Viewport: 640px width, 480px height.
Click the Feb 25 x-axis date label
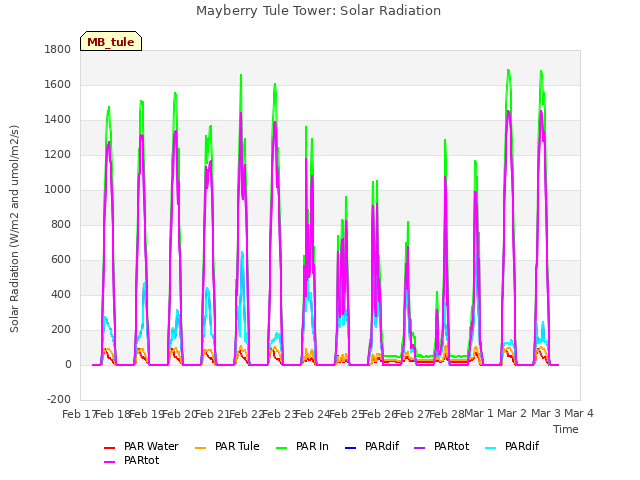tap(346, 414)
